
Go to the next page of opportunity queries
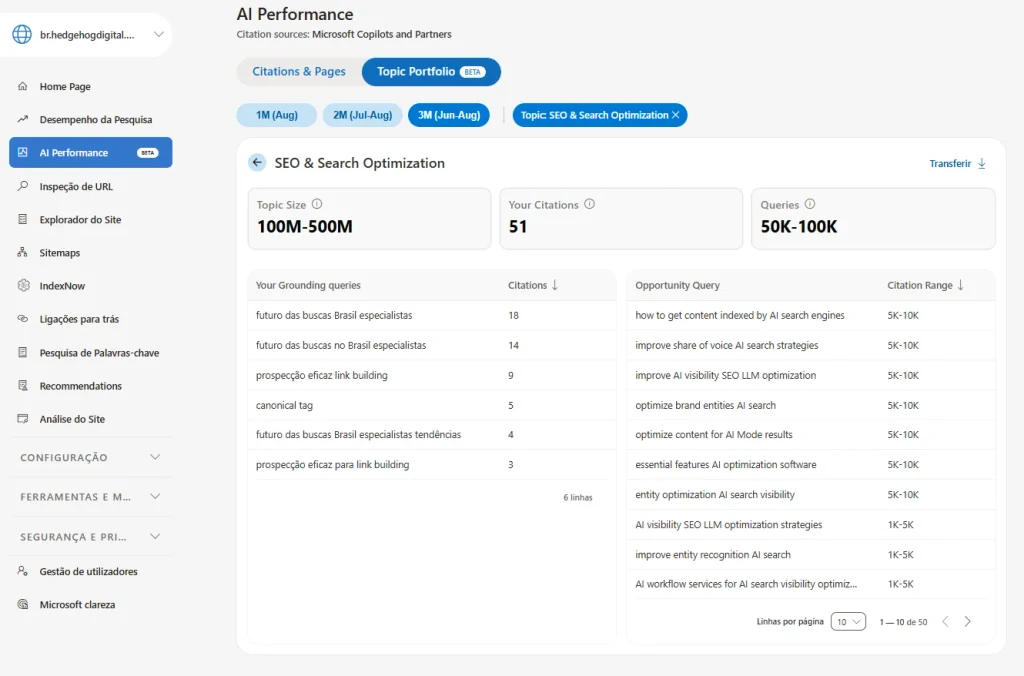click(968, 622)
